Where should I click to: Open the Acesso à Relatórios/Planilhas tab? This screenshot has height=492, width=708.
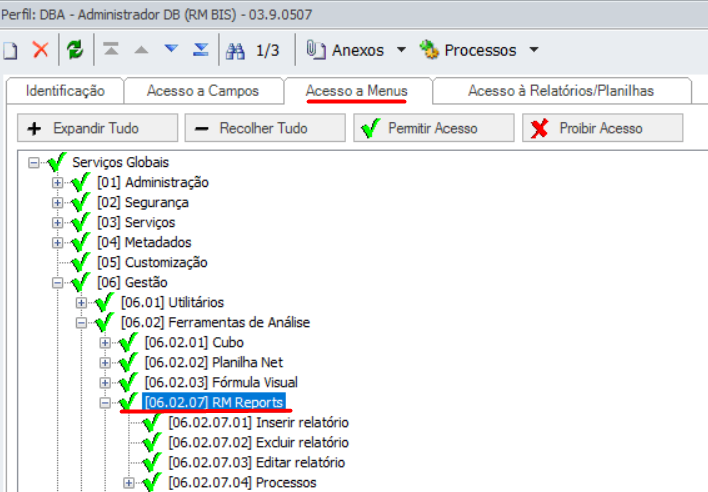561,91
